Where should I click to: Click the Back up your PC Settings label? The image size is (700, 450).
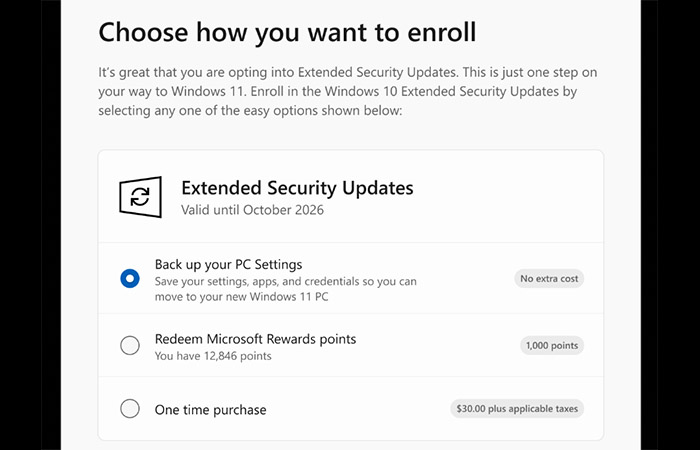[229, 264]
